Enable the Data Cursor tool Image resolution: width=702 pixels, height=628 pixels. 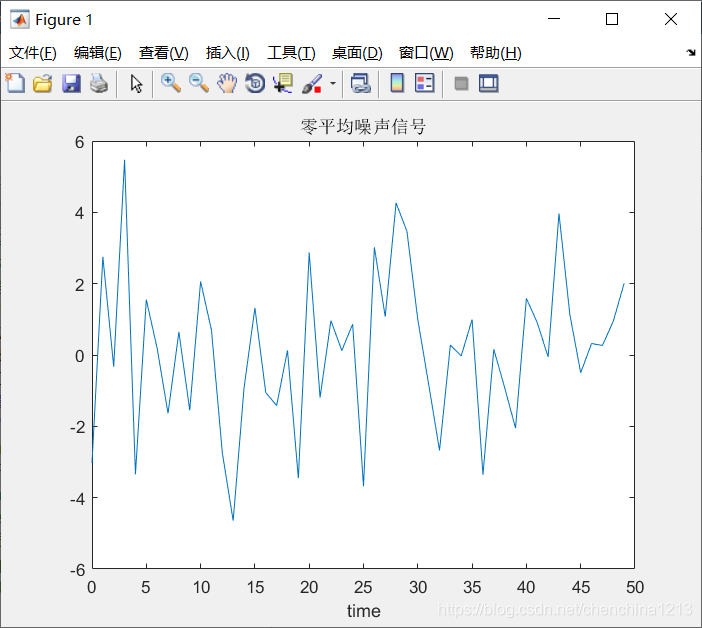[x=283, y=84]
